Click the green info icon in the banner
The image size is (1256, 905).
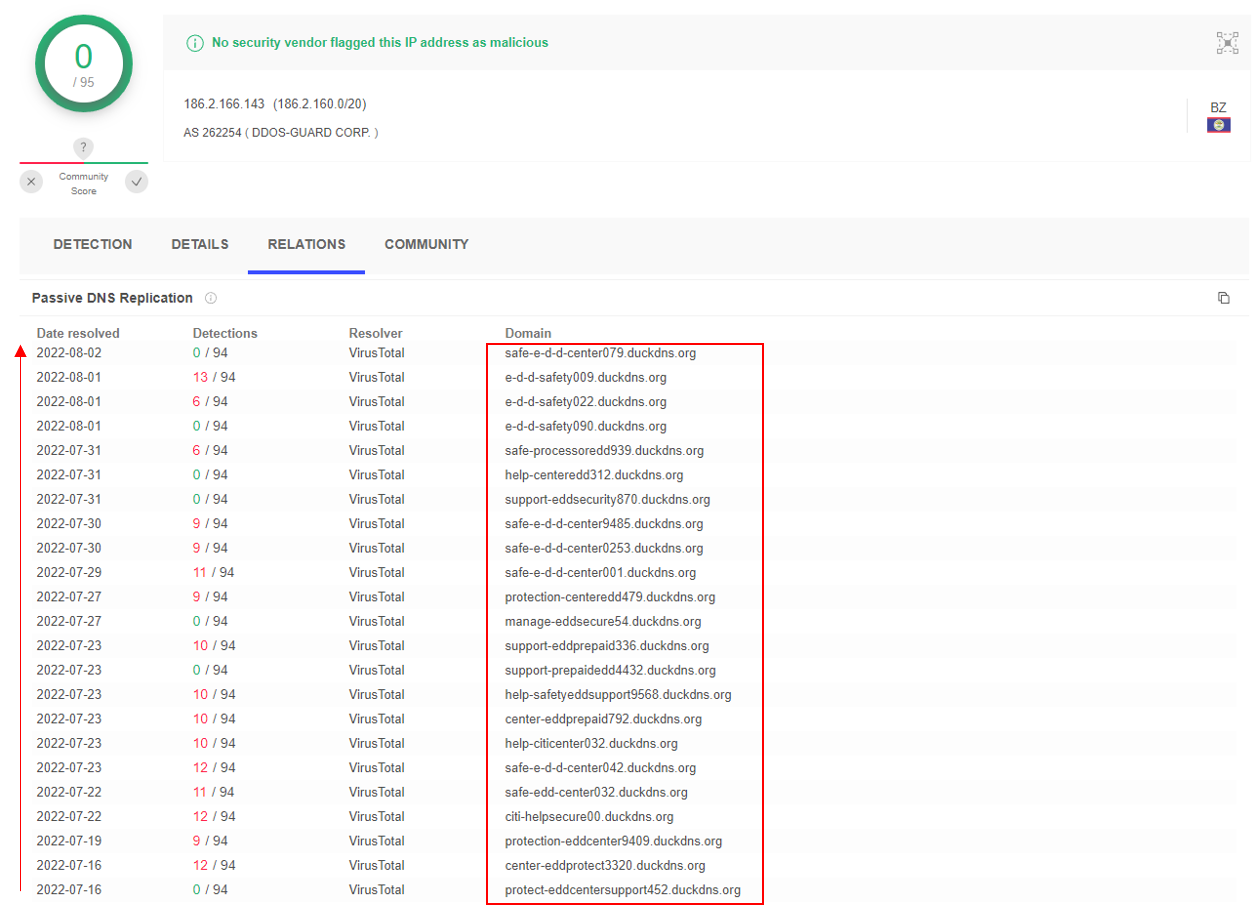click(x=195, y=43)
